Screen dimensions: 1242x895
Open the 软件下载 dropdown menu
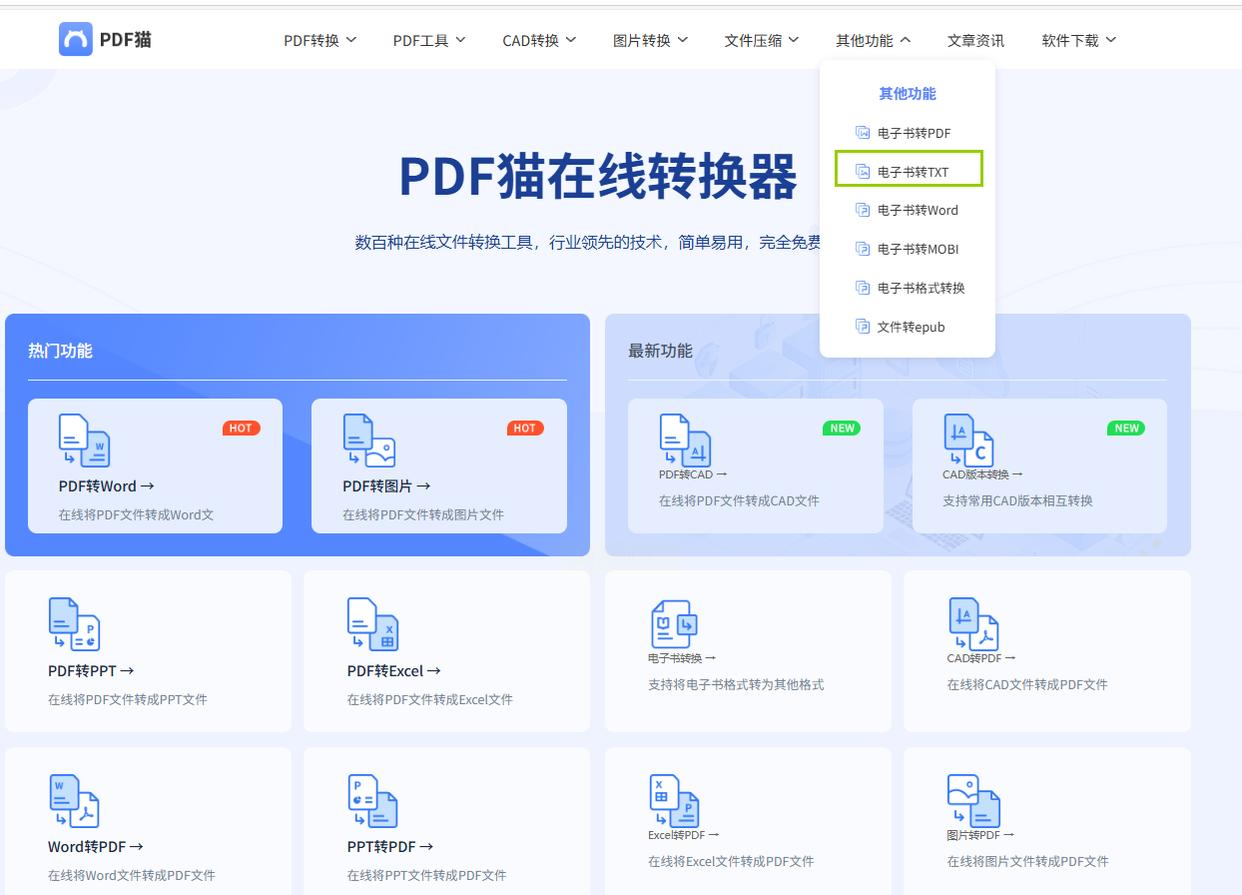[x=1078, y=40]
